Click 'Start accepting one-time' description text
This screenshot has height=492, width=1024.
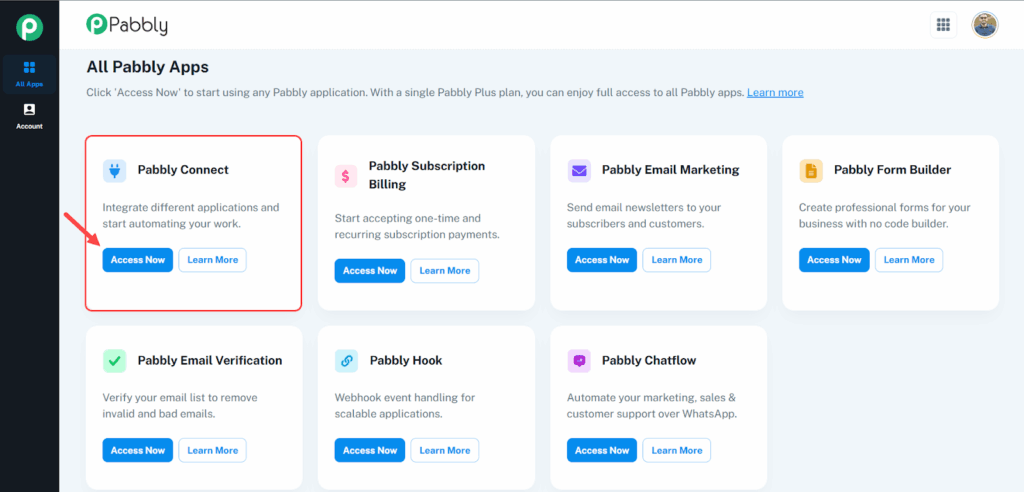coord(417,226)
